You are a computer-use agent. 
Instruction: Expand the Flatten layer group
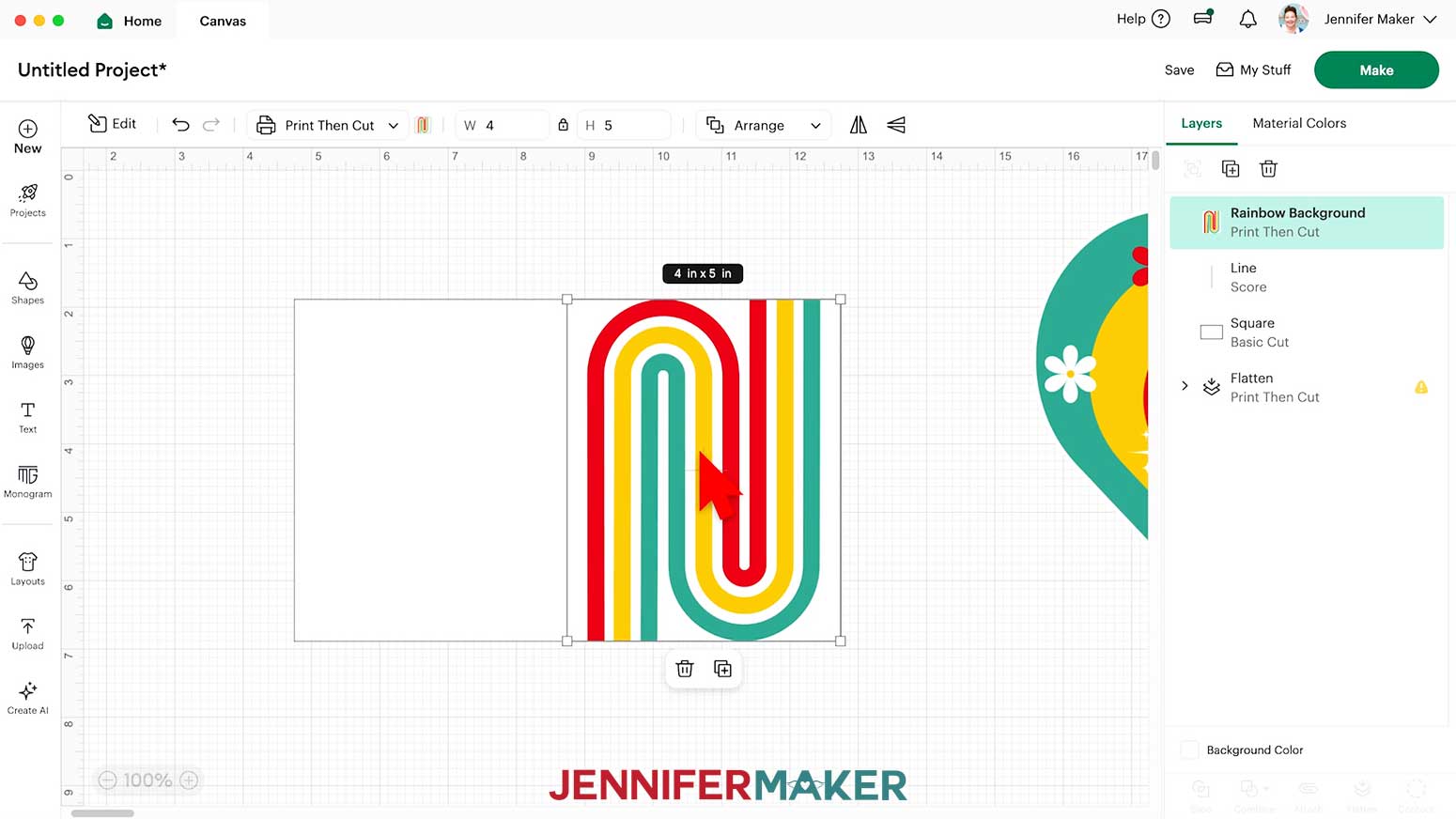(x=1185, y=386)
